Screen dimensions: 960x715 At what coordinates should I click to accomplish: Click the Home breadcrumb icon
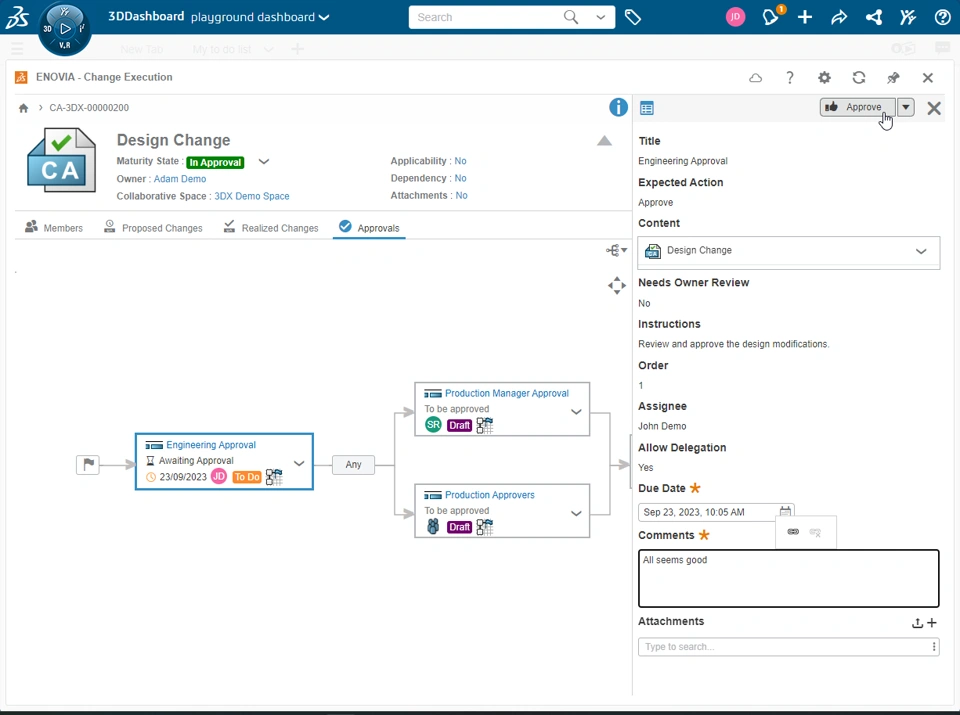tap(23, 108)
